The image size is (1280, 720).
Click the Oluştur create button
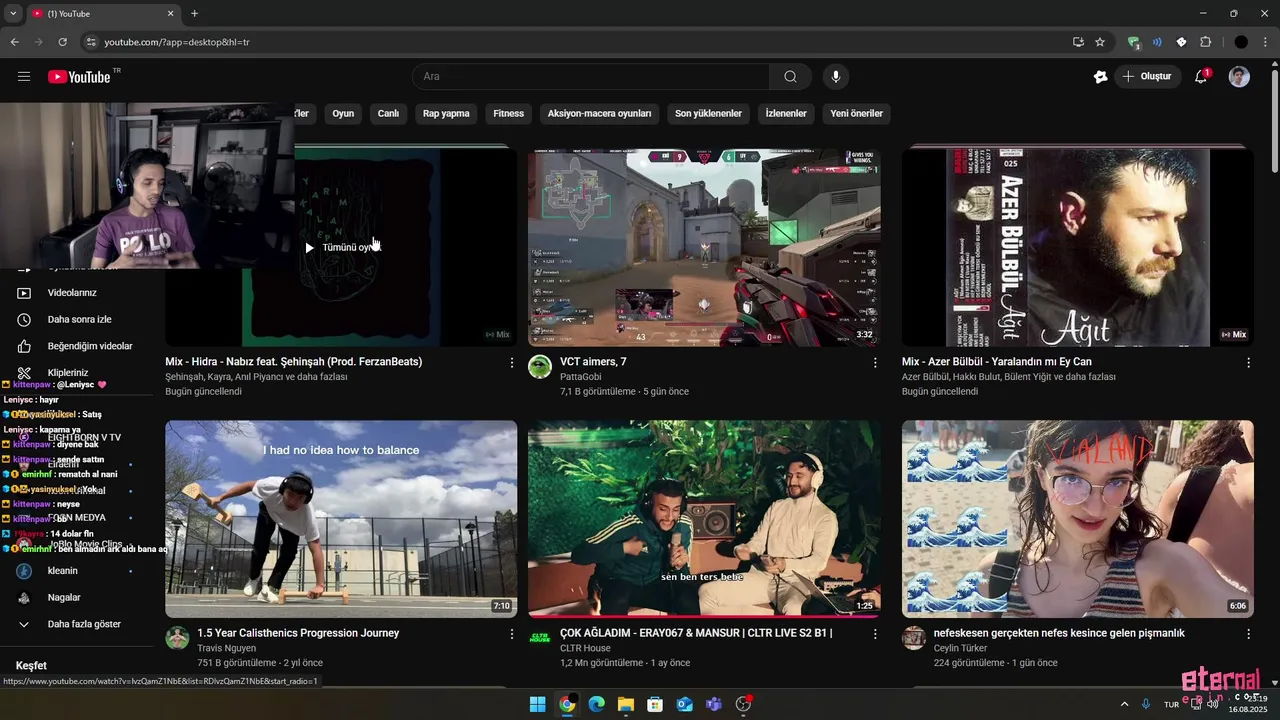coord(1148,77)
